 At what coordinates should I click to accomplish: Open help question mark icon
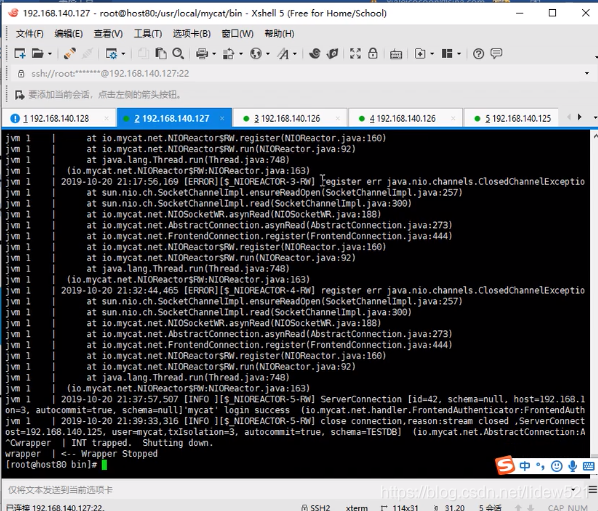[x=478, y=54]
